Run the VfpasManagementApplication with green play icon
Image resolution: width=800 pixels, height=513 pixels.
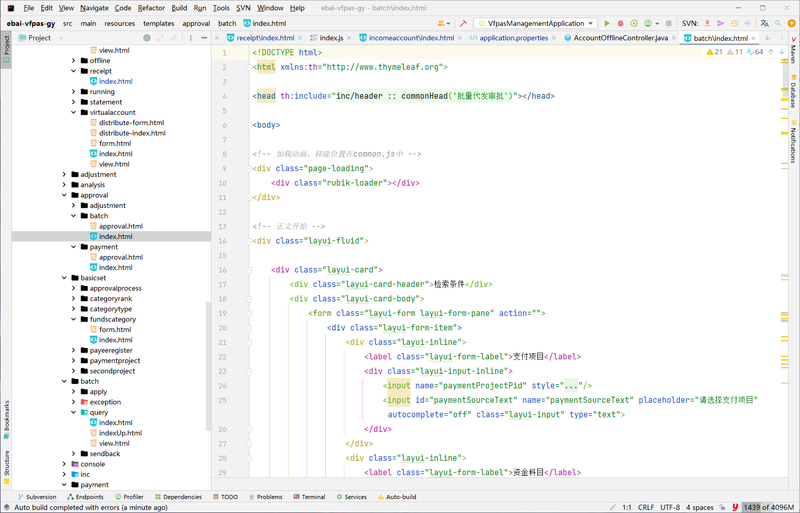(606, 22)
